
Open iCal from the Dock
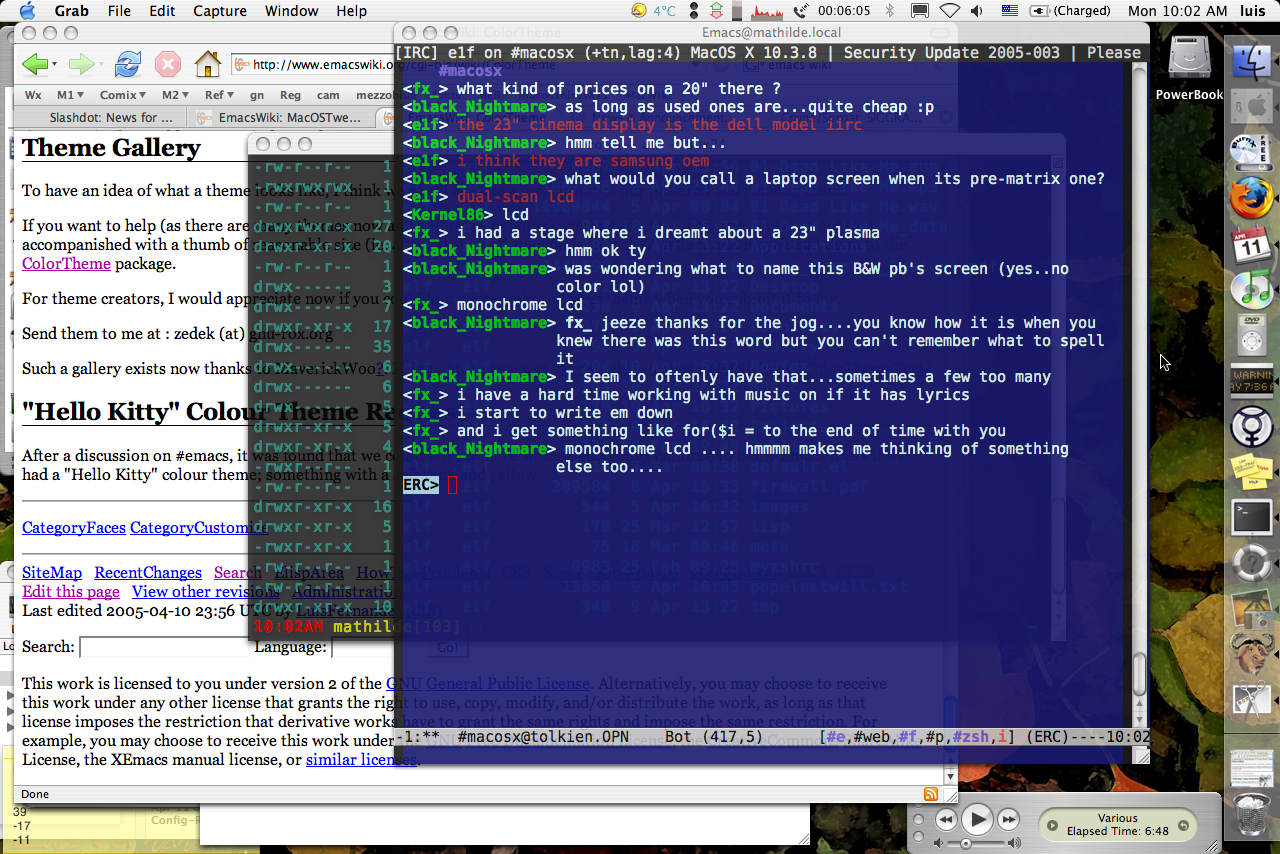tap(1250, 243)
